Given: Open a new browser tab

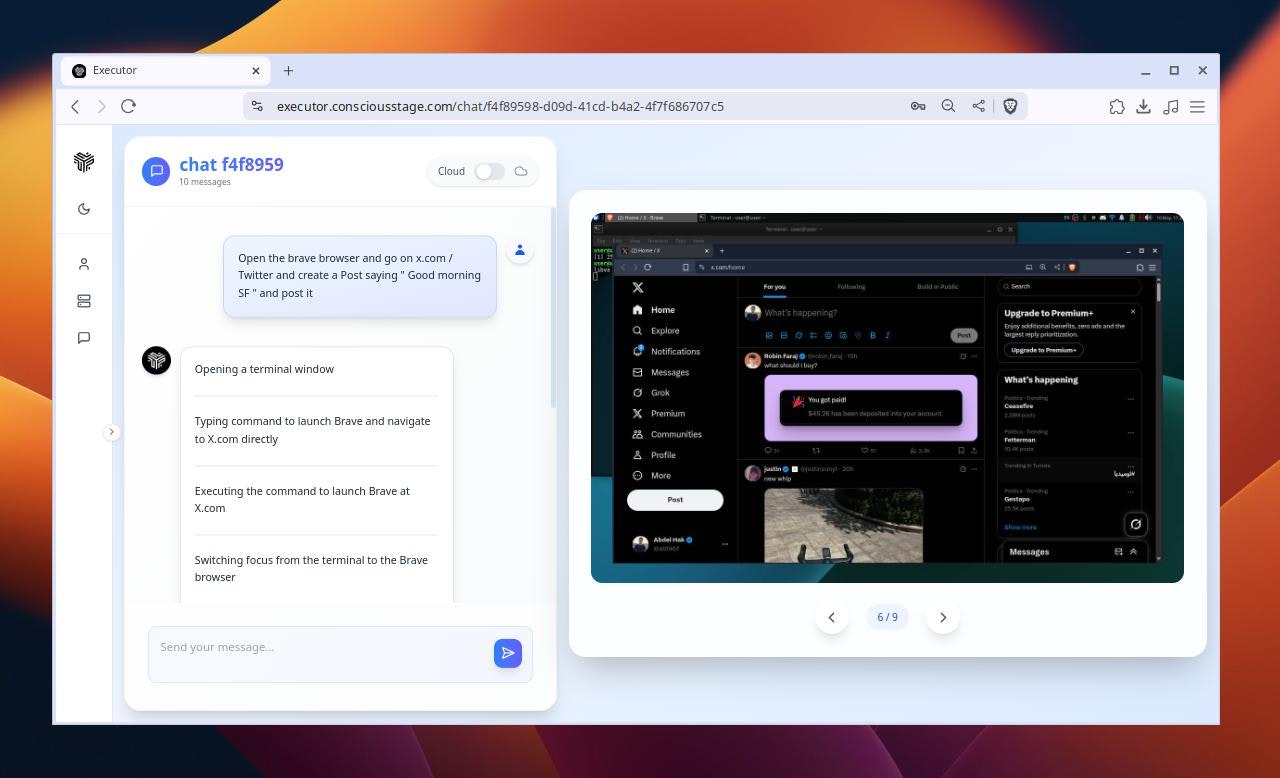Looking at the screenshot, I should tap(288, 71).
